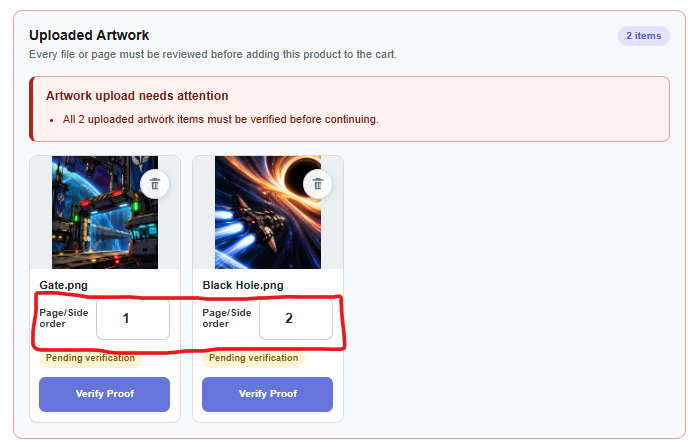Click the Page/Side order label on Gate.png
Image resolution: width=697 pixels, height=447 pixels.
(64, 318)
